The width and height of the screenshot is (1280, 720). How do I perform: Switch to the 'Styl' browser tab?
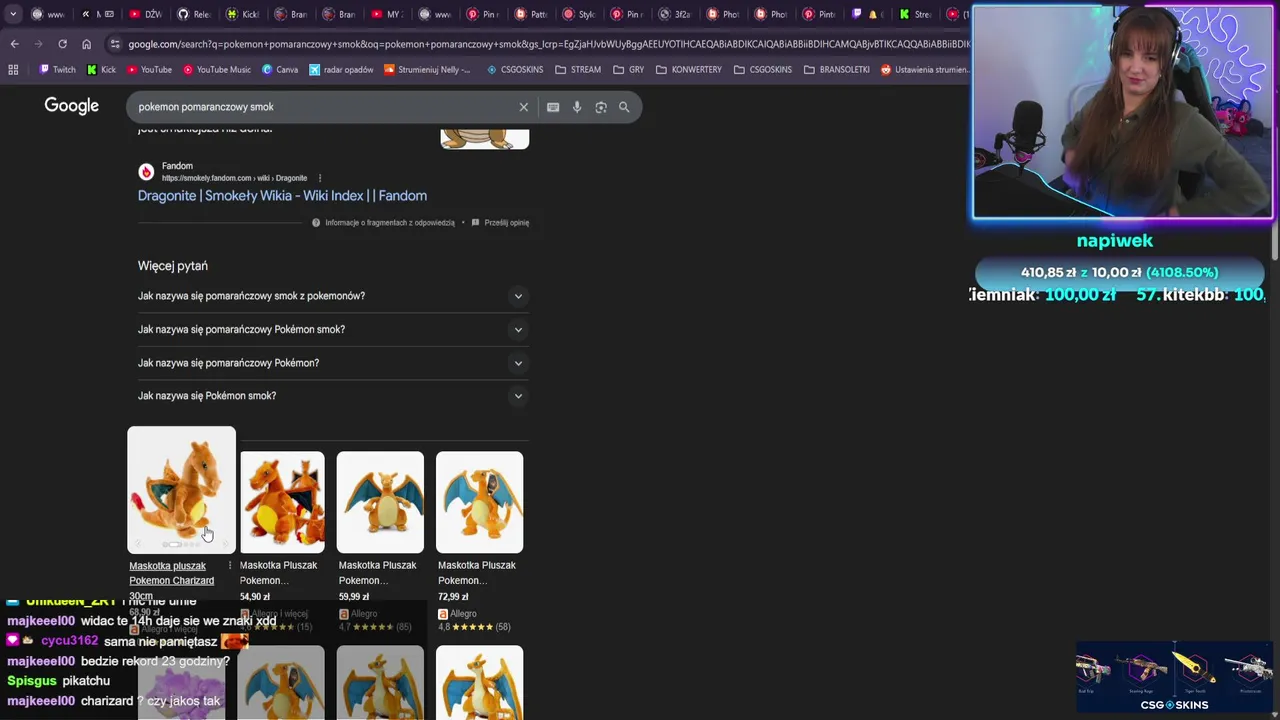tap(579, 14)
